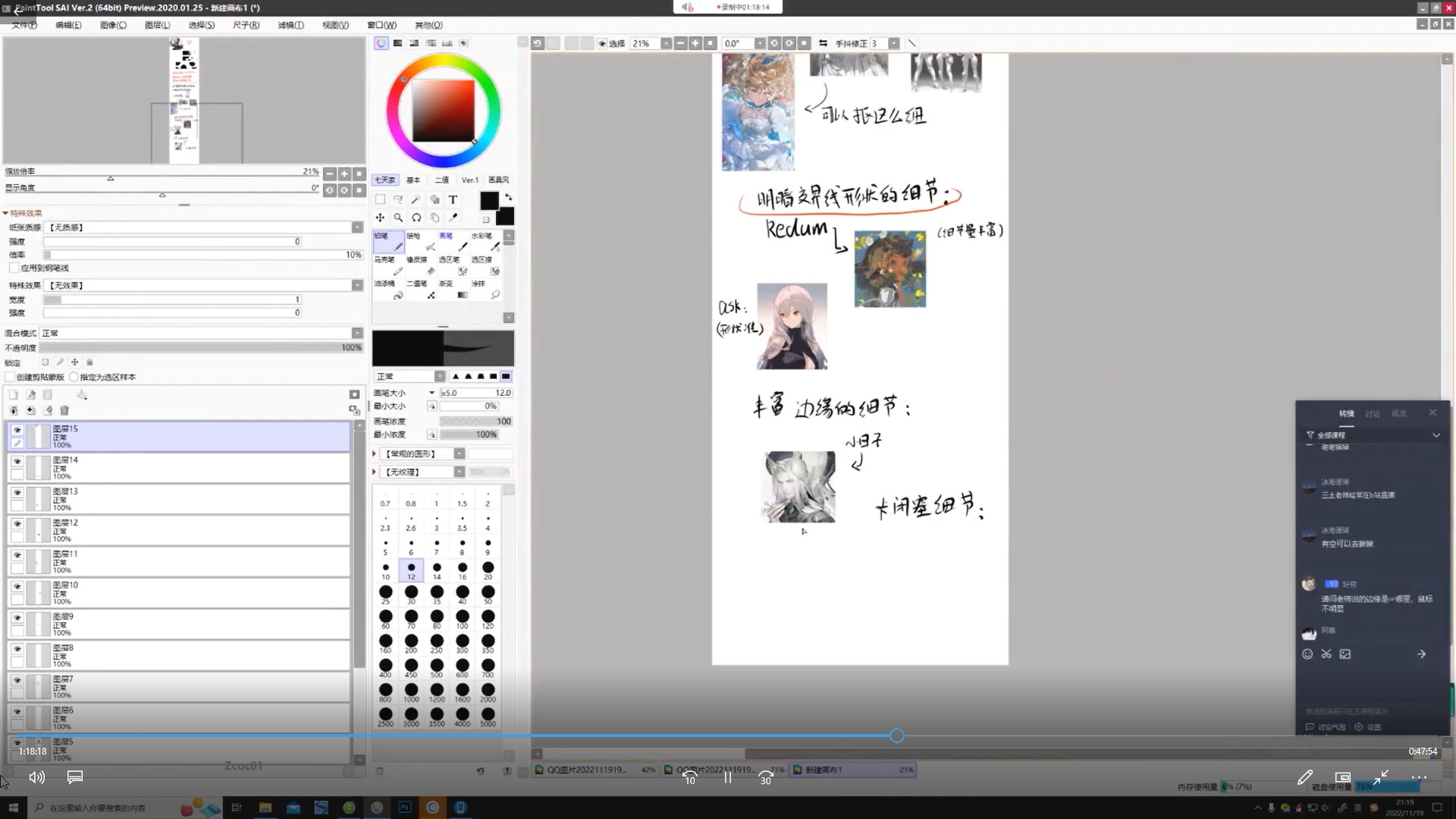Hide layer 图层9

(x=17, y=618)
